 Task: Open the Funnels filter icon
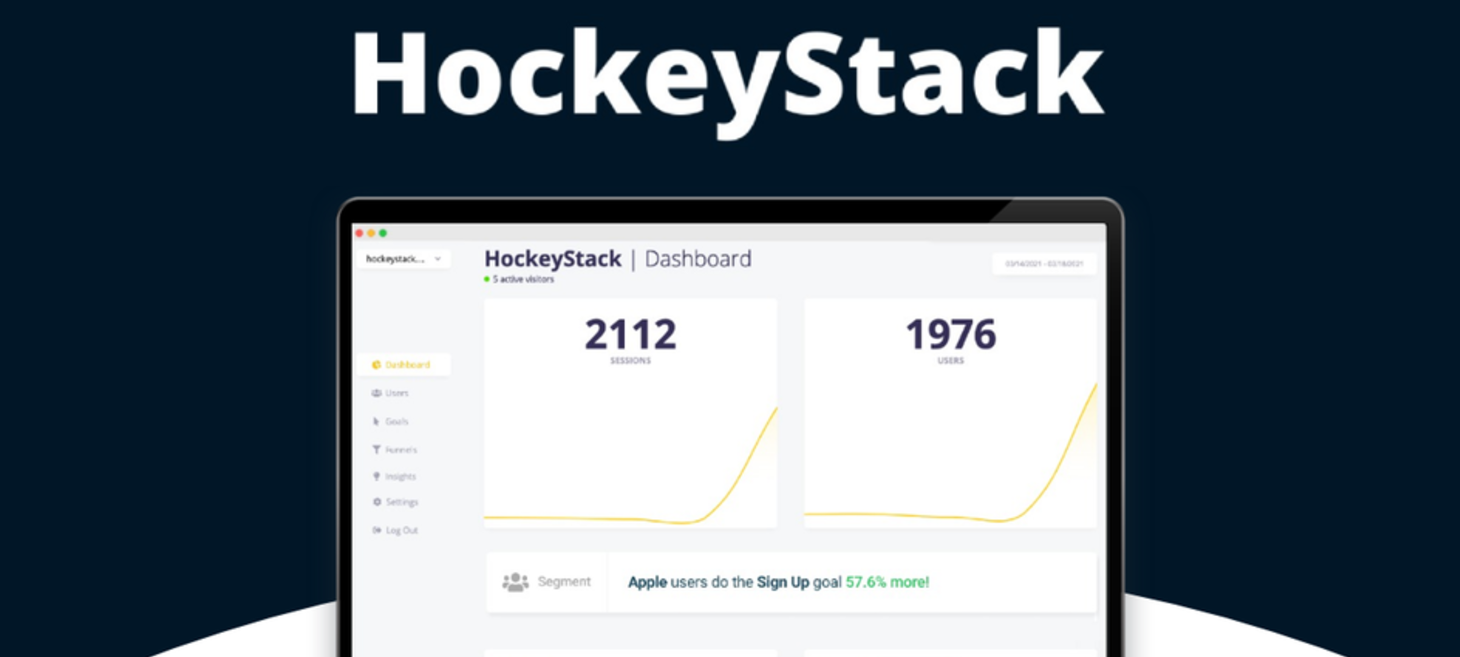[x=376, y=450]
